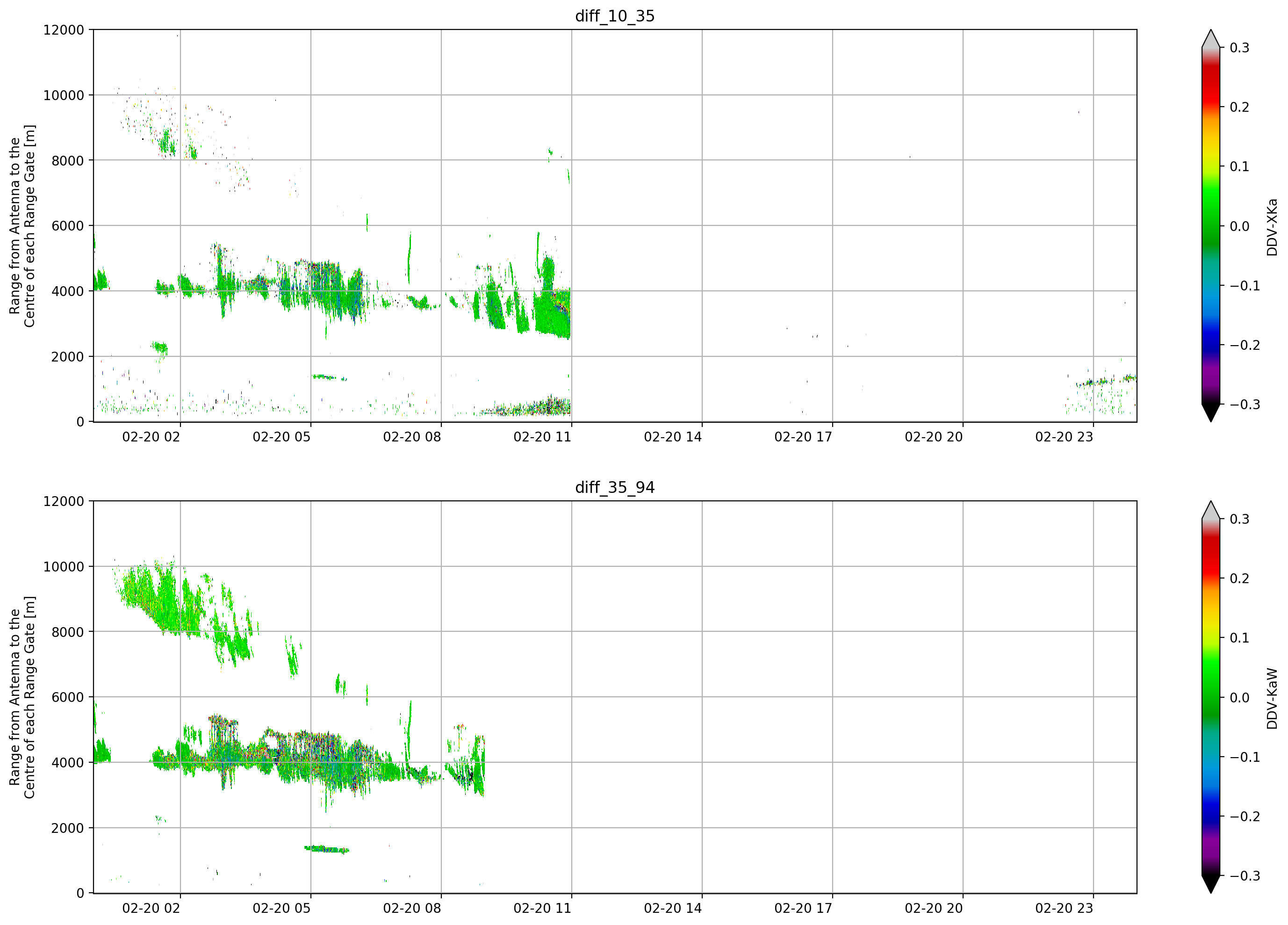Click the −0.3 tick on DDV-KaW colorbar
Image resolution: width=1288 pixels, height=925 pixels.
pos(1245,876)
